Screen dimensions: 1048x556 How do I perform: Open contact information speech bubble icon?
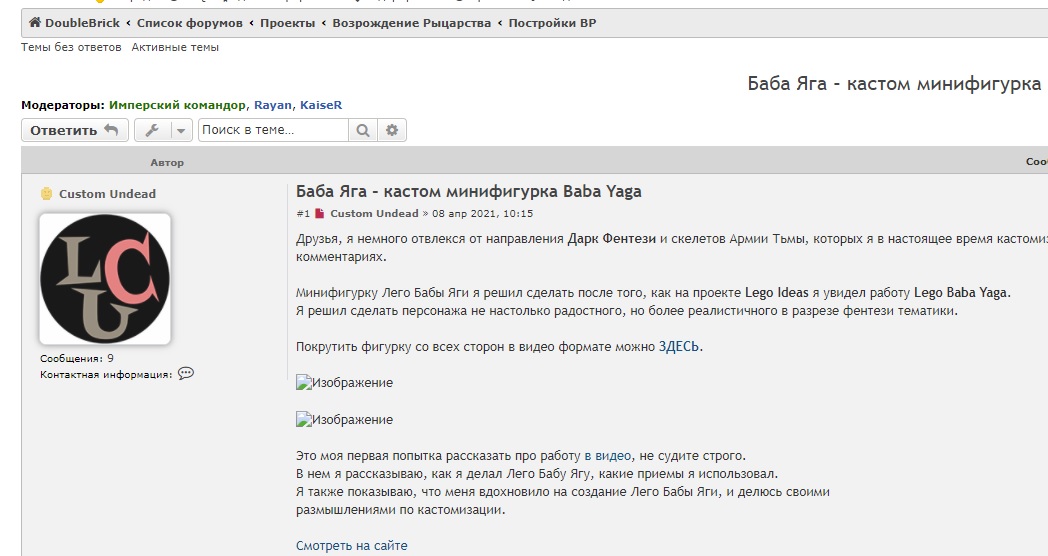pyautogui.click(x=186, y=374)
